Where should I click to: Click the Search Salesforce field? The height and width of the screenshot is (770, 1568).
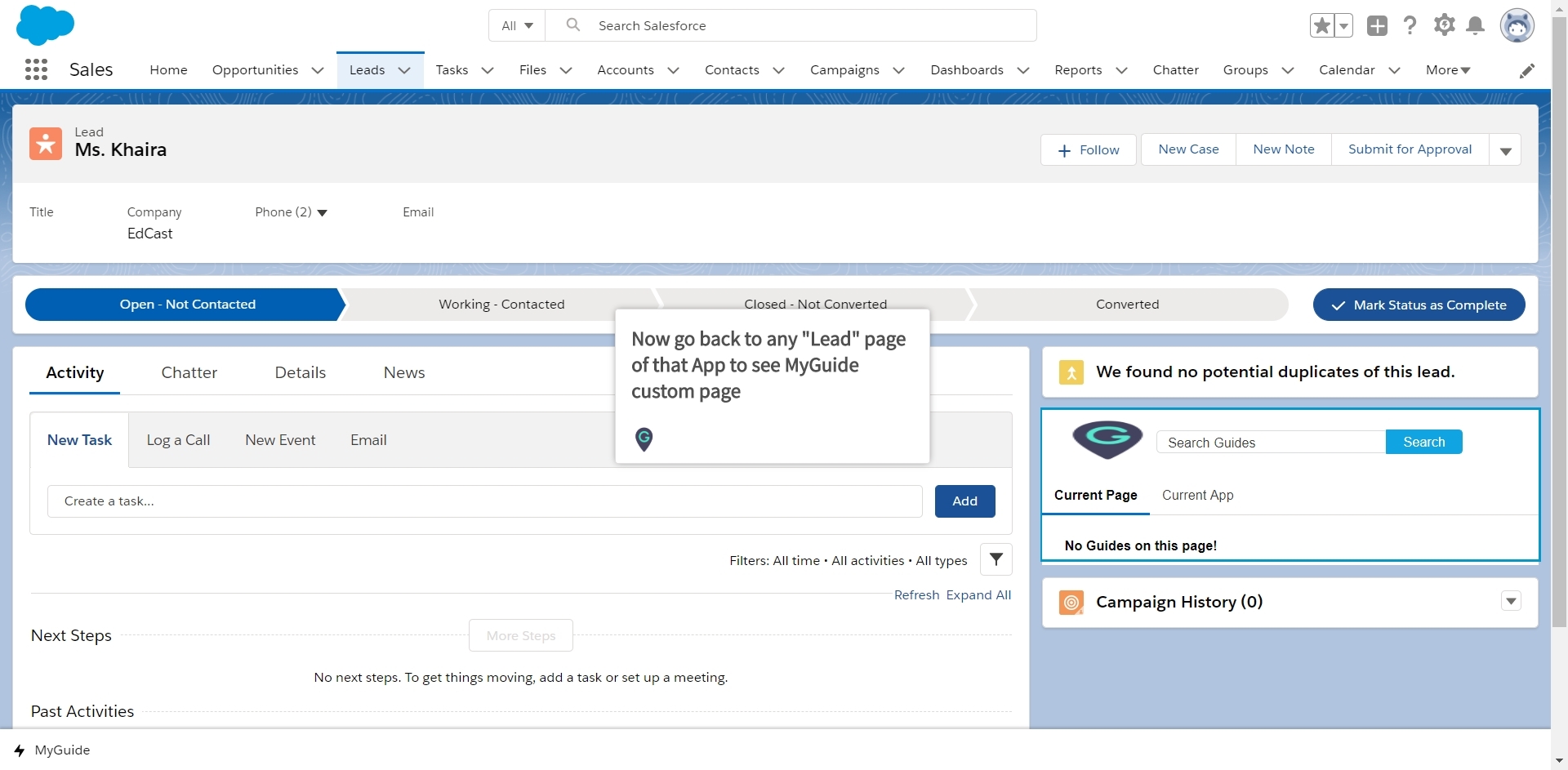pos(791,25)
